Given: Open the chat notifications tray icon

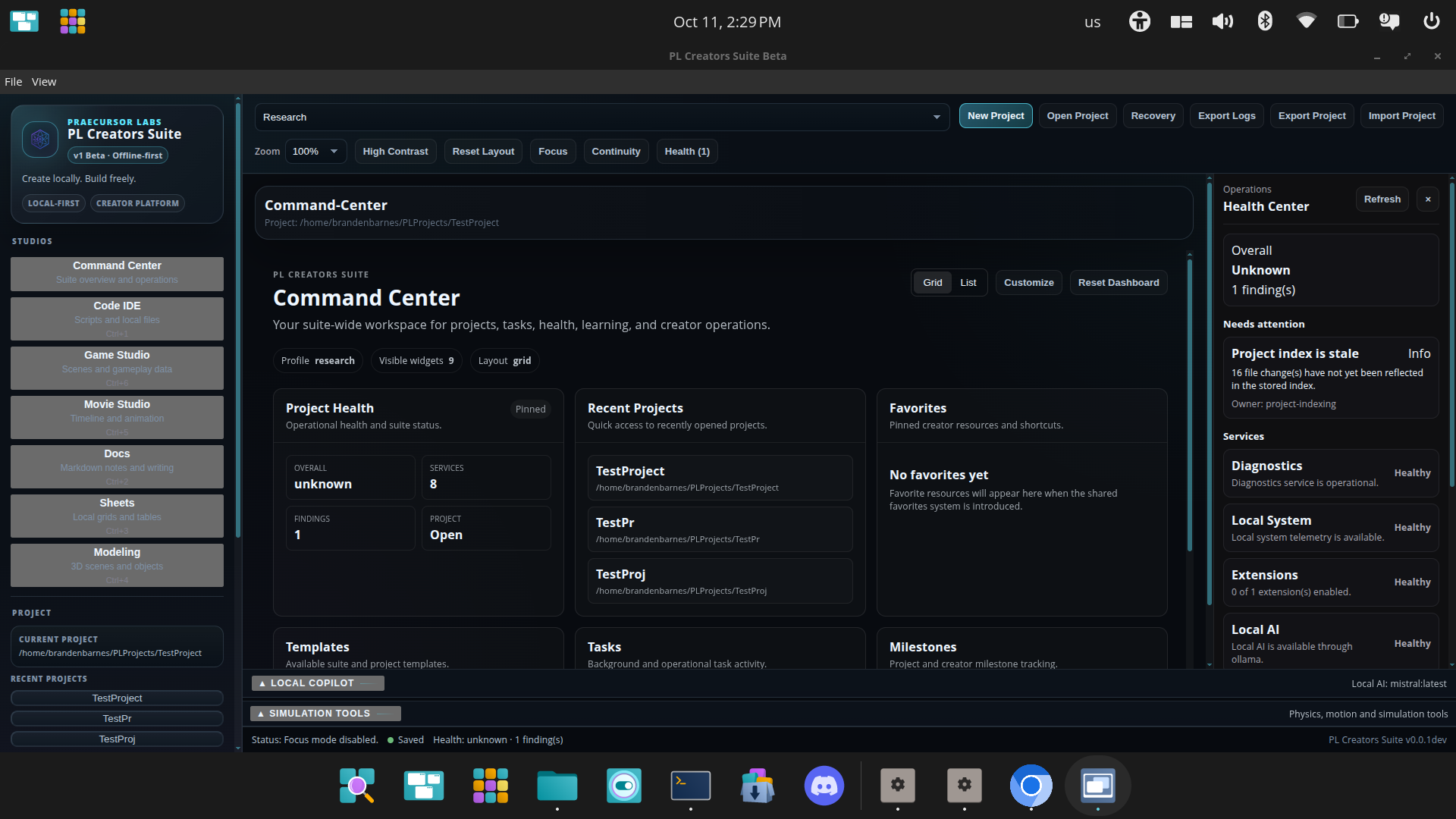Looking at the screenshot, I should click(x=1389, y=21).
